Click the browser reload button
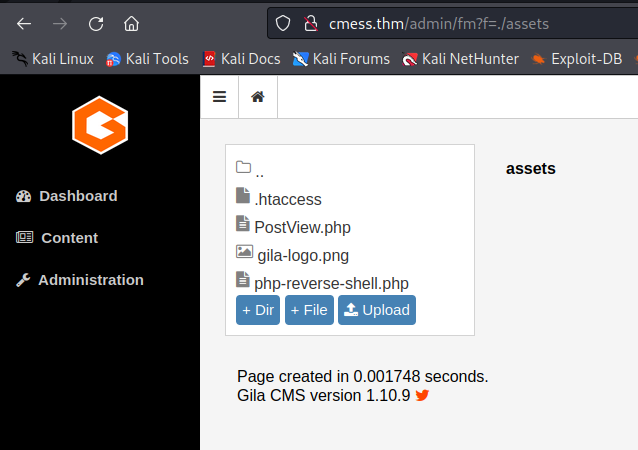 (96, 23)
